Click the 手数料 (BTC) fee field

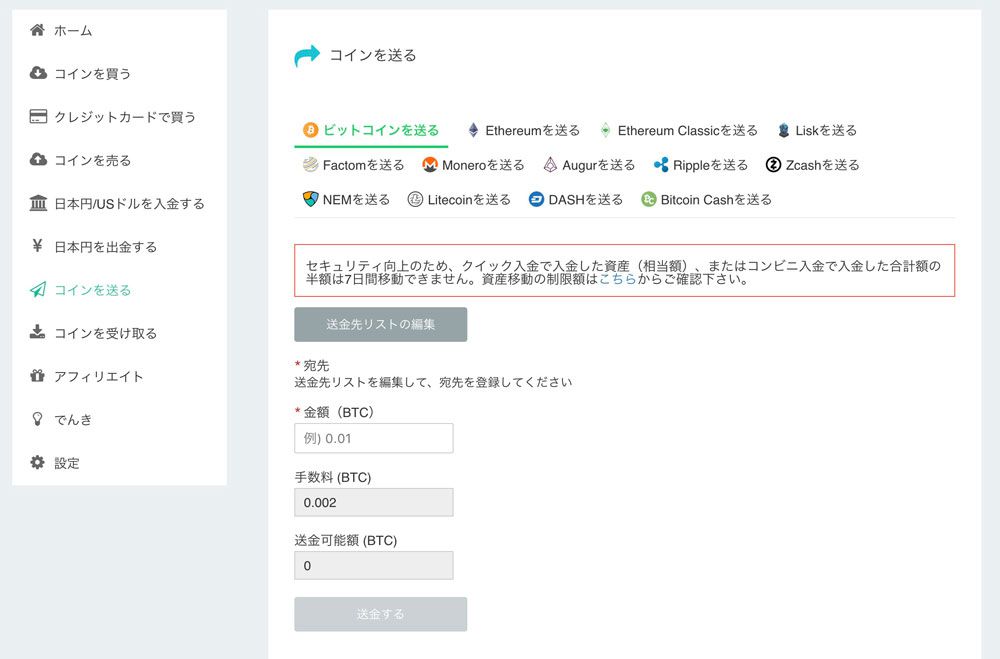pos(374,502)
